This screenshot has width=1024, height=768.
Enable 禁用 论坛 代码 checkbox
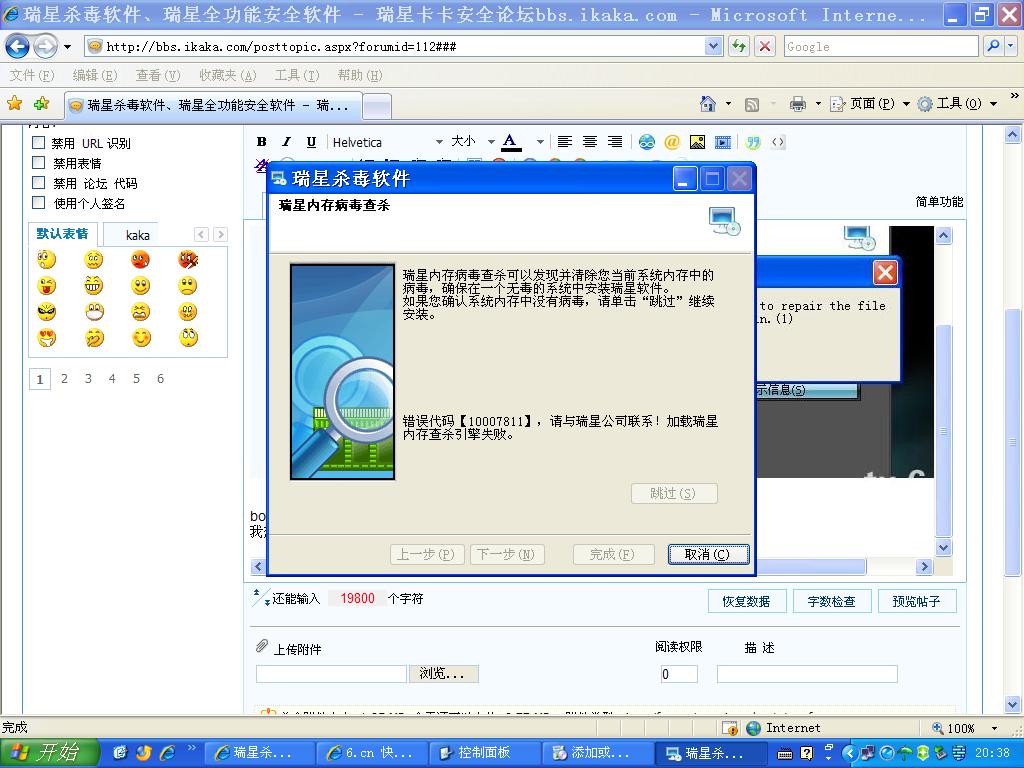(39, 183)
